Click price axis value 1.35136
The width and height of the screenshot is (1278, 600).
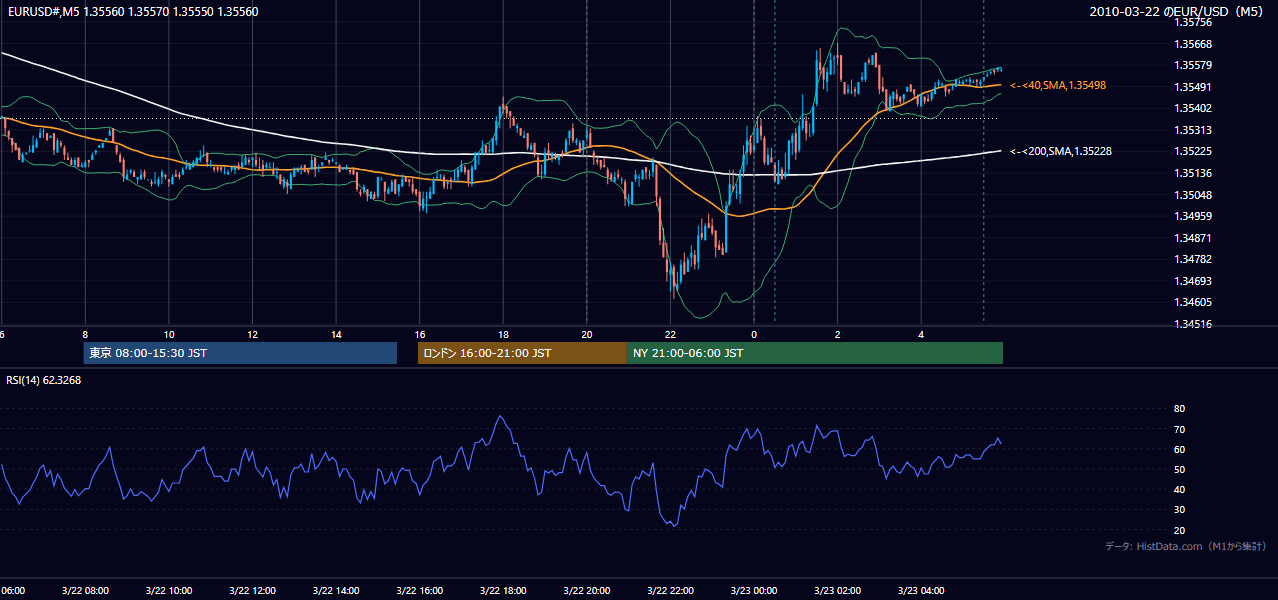click(x=1192, y=173)
